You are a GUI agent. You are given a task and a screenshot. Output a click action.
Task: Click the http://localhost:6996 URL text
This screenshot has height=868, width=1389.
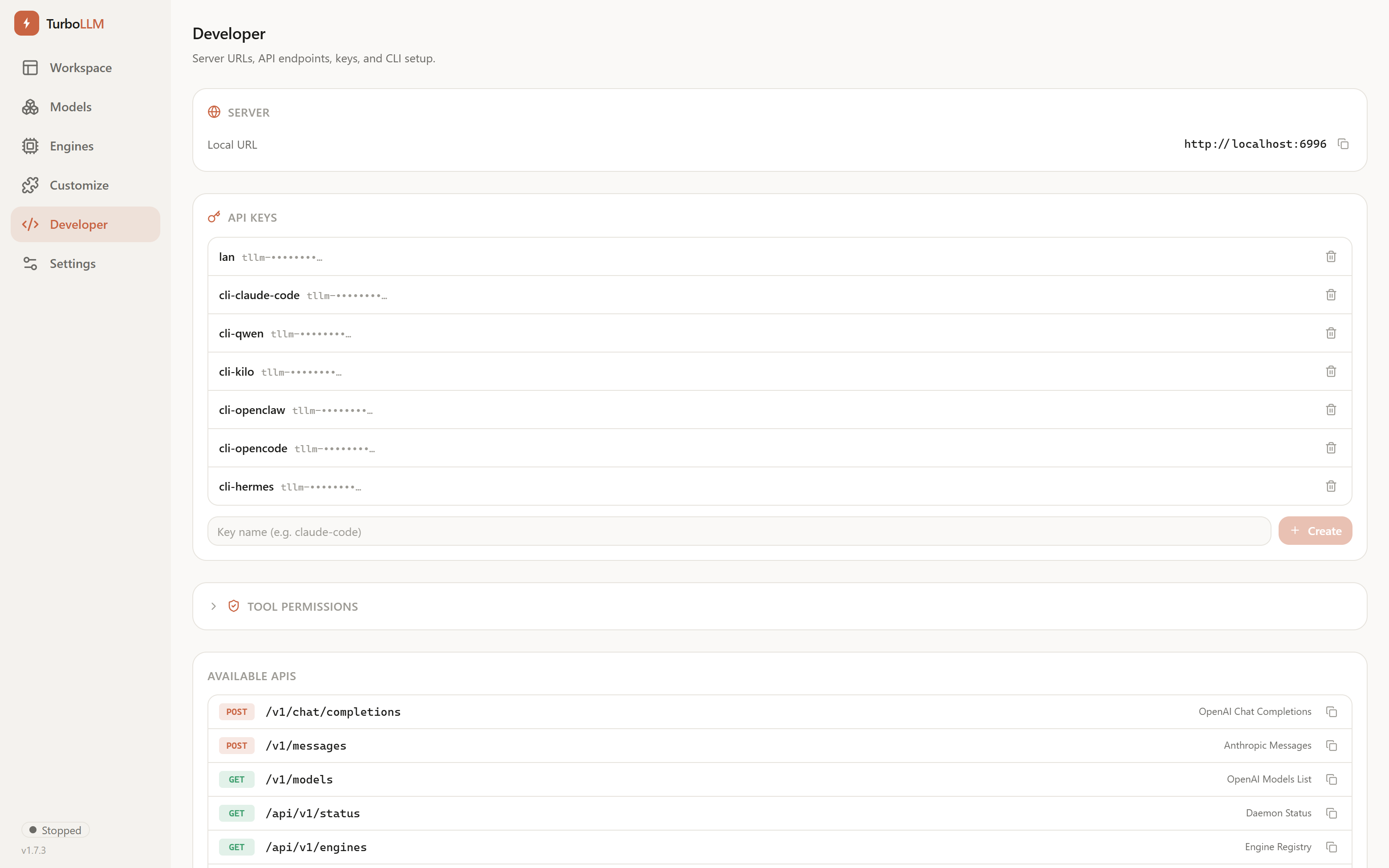click(x=1255, y=143)
